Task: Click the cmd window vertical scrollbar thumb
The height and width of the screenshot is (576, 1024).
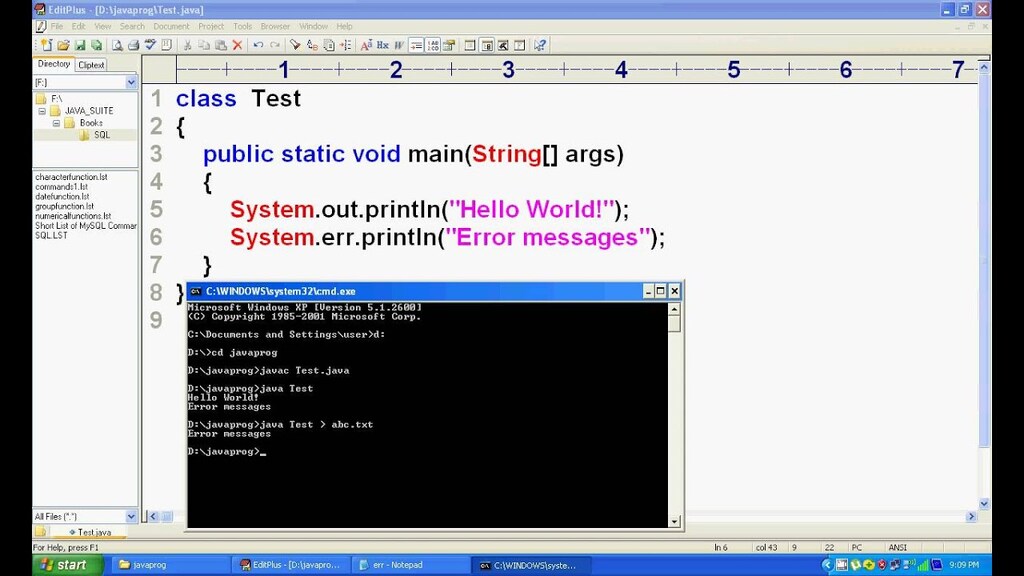Action: [675, 323]
